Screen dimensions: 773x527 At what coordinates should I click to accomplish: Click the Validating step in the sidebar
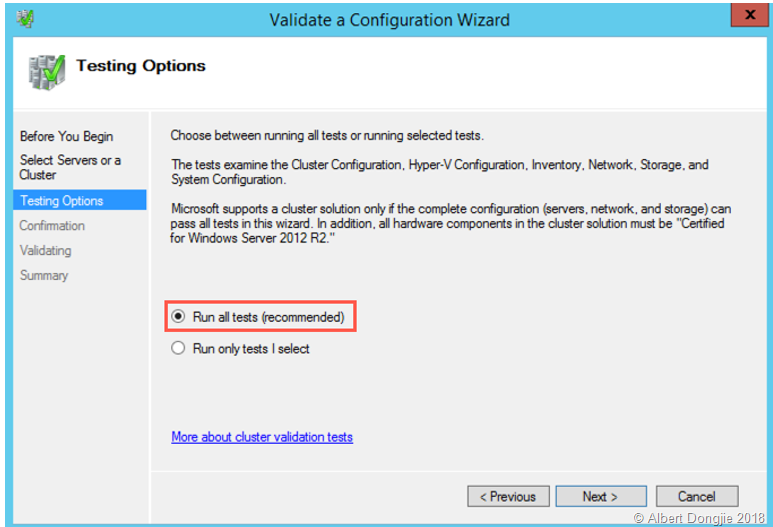click(x=45, y=251)
